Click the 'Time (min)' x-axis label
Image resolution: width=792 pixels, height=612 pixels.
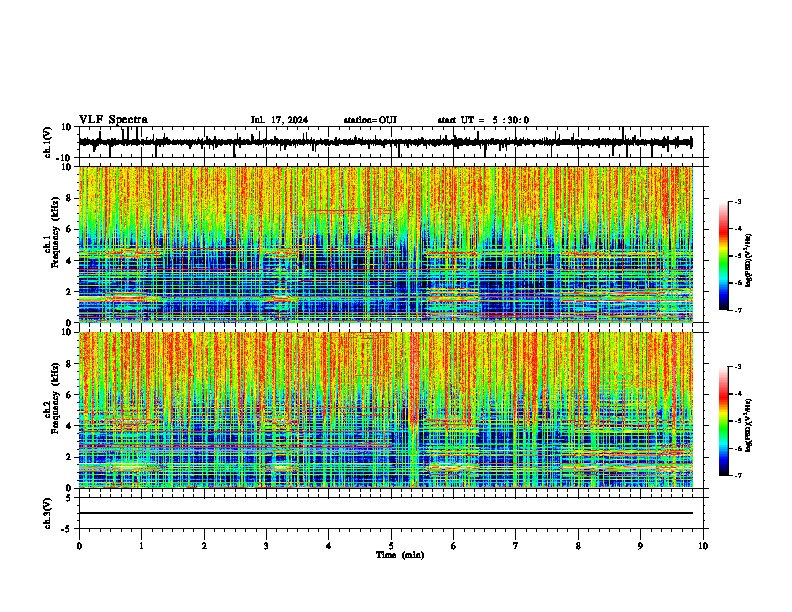click(400, 555)
